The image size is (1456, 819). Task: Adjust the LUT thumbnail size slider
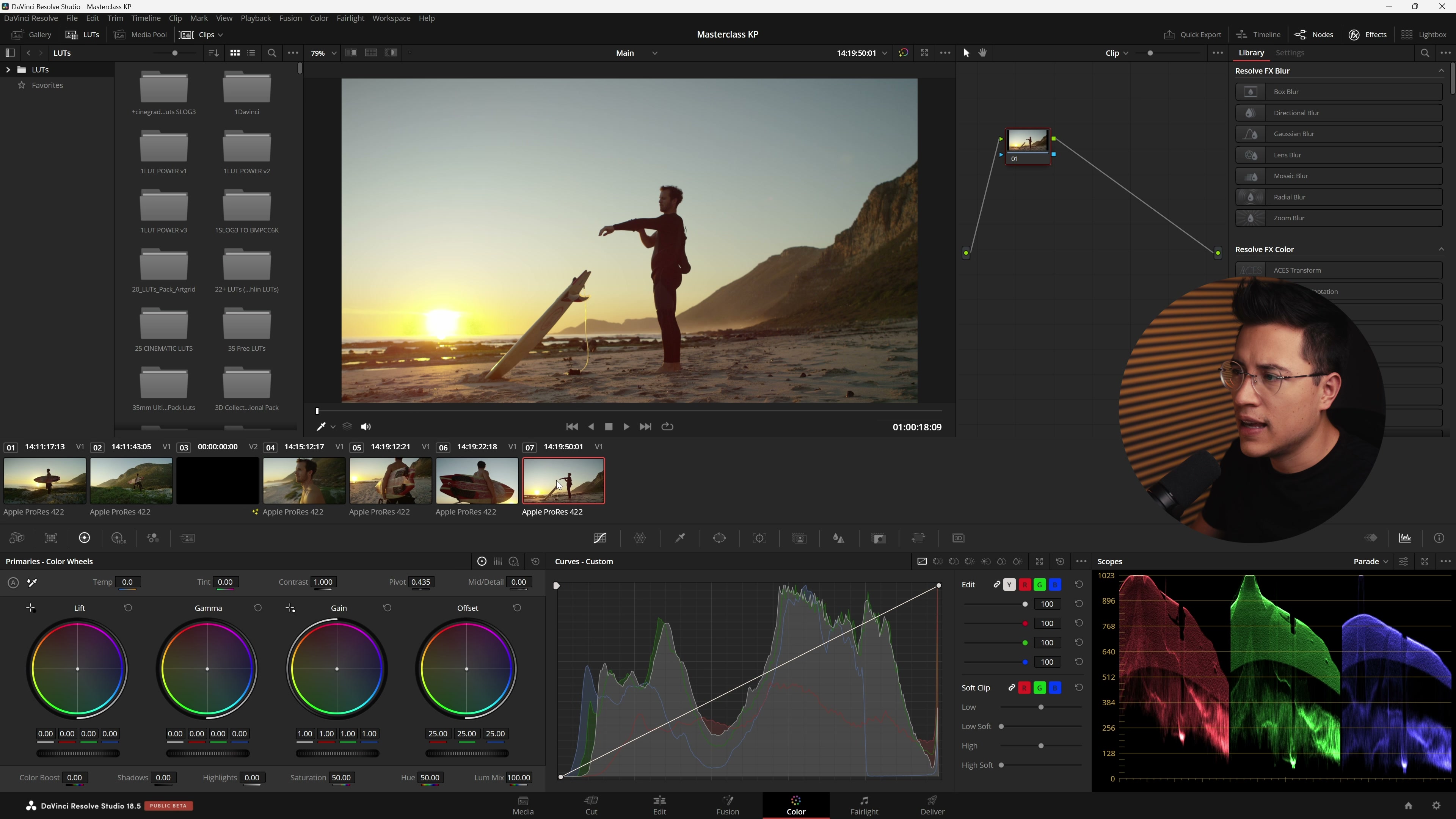pyautogui.click(x=175, y=53)
